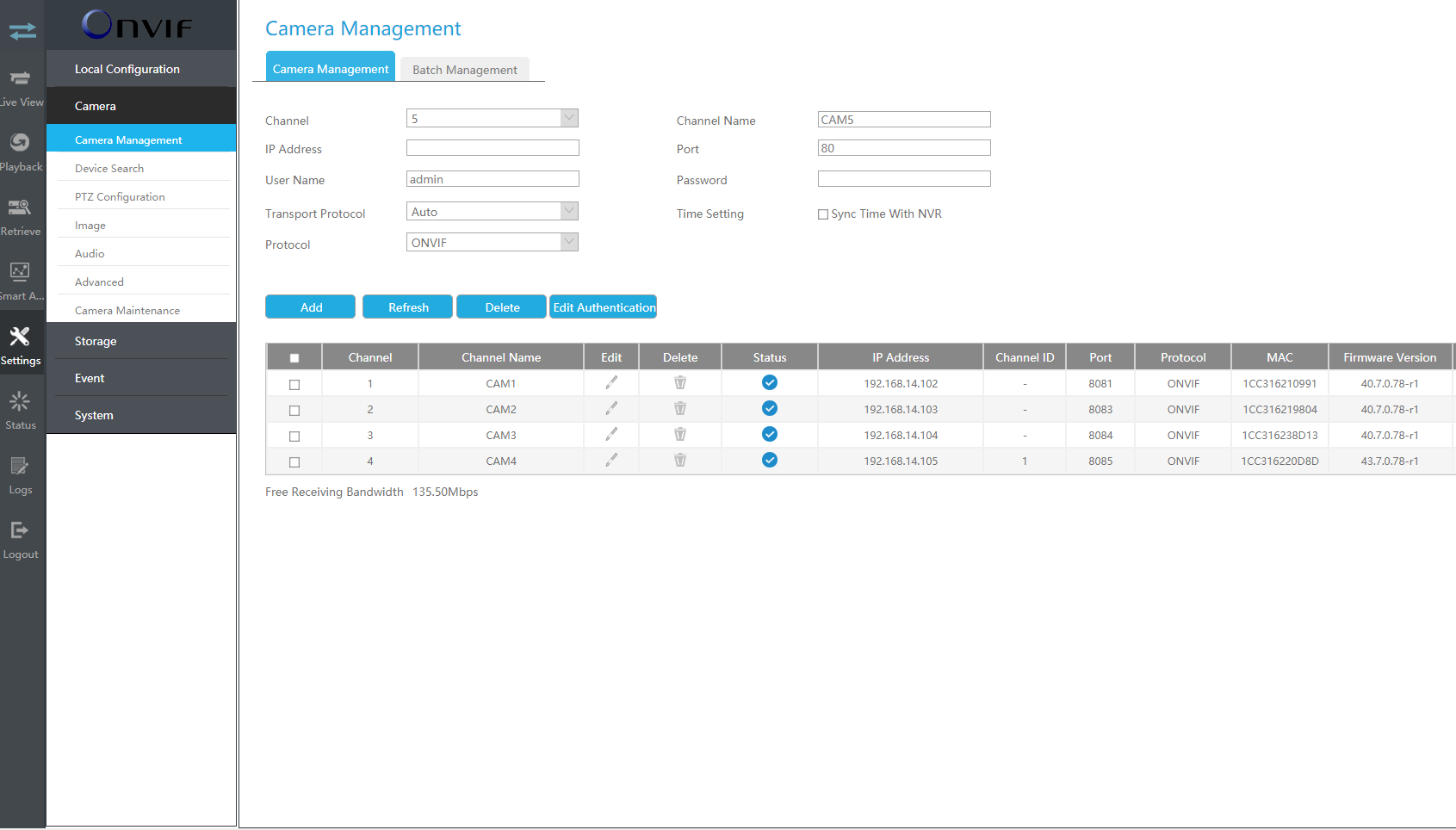Viewport: 1456px width, 830px height.
Task: Delete CAM4 using its trash icon
Action: pos(680,460)
